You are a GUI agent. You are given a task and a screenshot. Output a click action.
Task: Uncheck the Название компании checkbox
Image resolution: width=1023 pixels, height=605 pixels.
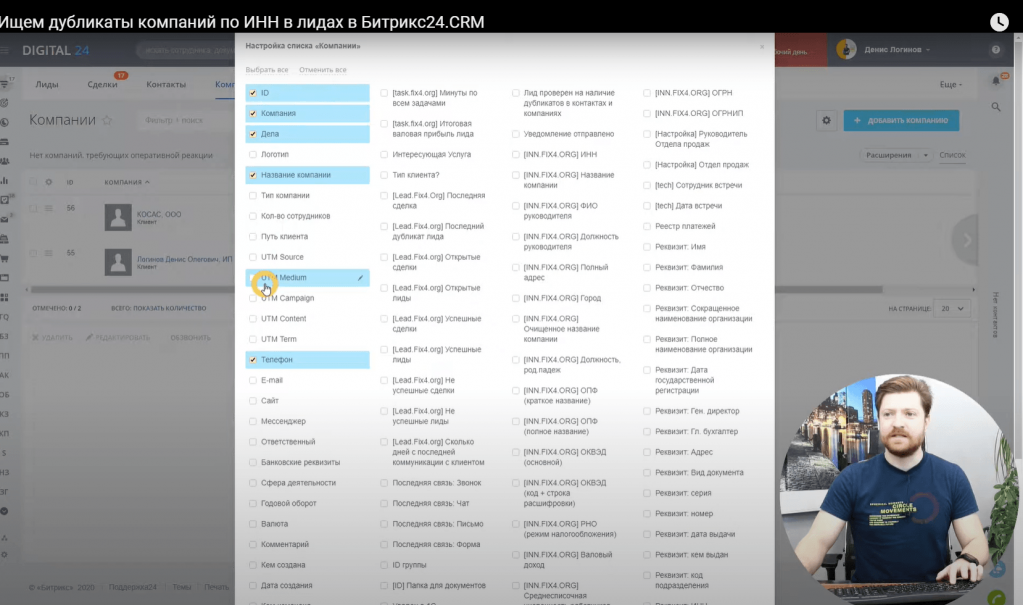coord(252,175)
